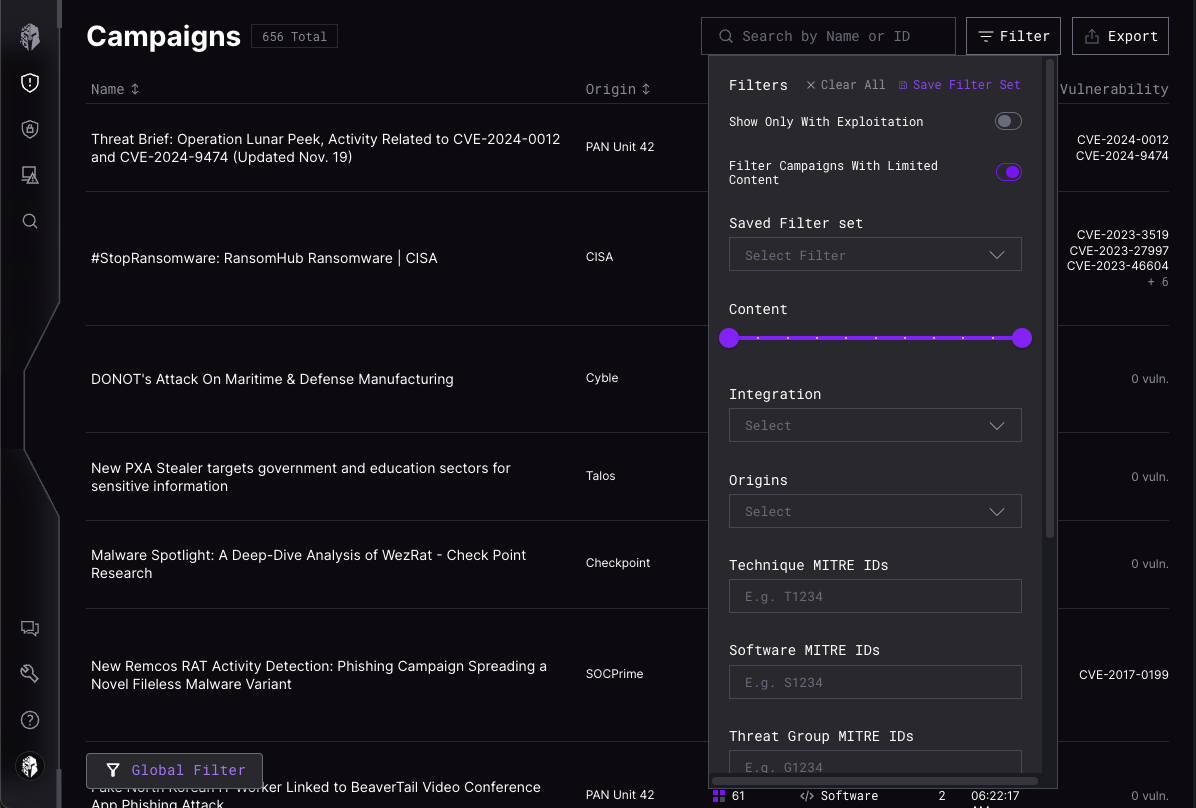Sort campaigns by Origin column header
This screenshot has width=1196, height=808.
click(x=617, y=89)
